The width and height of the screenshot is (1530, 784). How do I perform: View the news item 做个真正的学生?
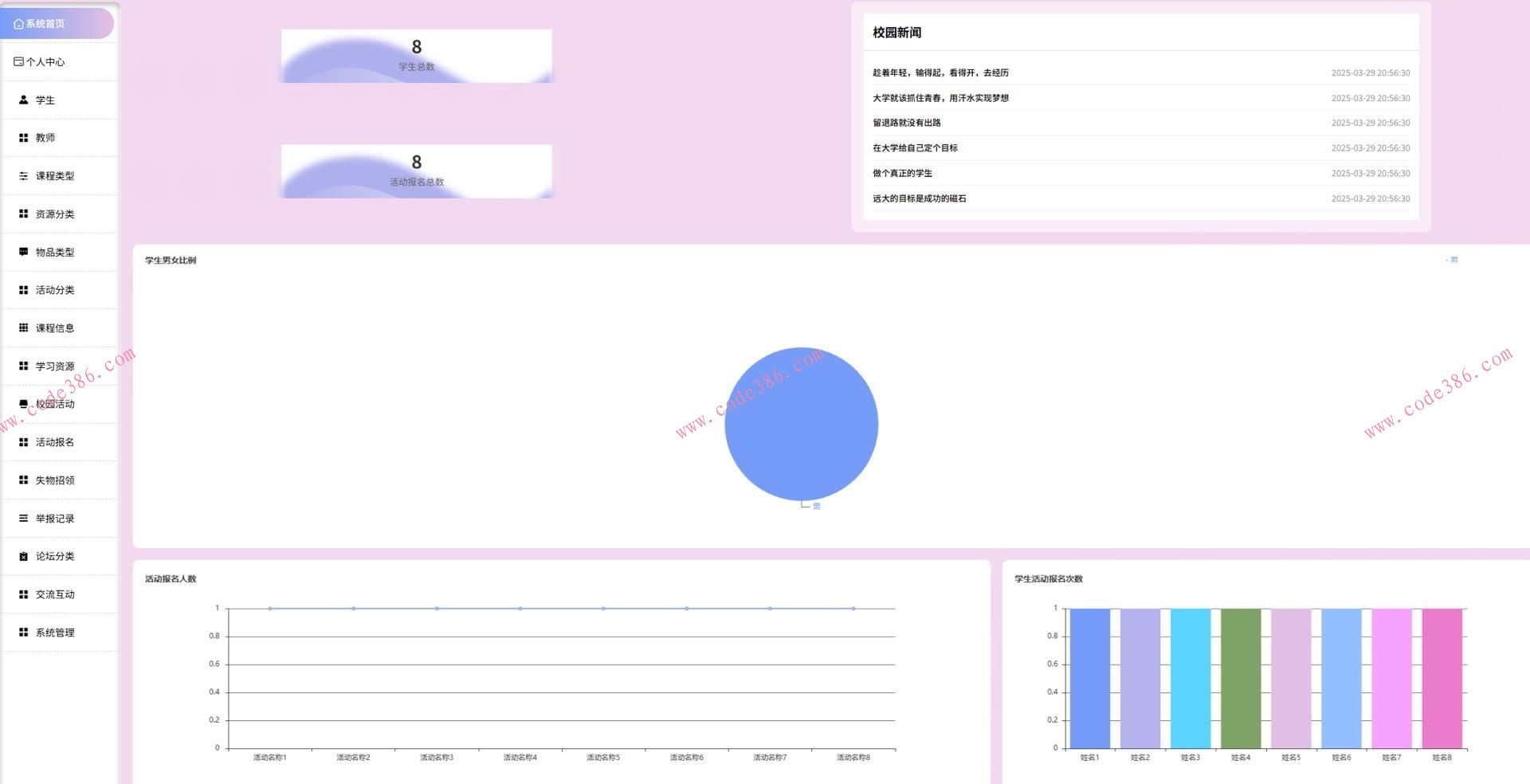tap(902, 173)
